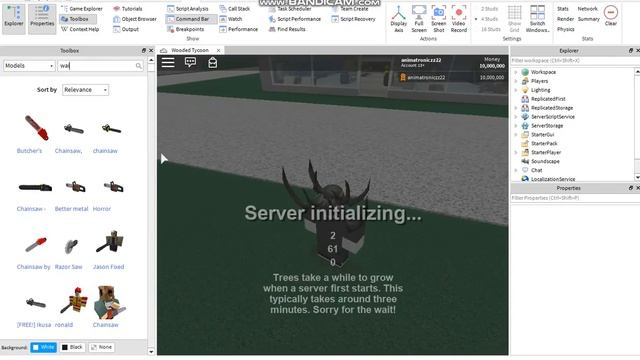Toggle the Properties panel button

(x=42, y=18)
